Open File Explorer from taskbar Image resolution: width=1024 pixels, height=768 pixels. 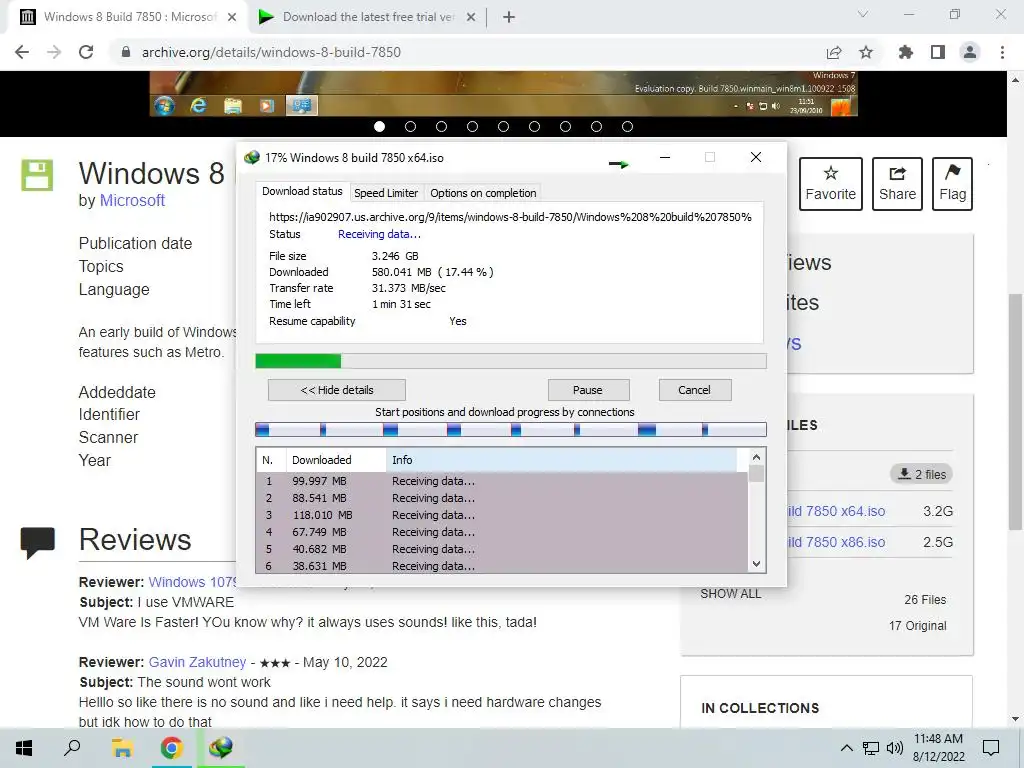pos(122,748)
